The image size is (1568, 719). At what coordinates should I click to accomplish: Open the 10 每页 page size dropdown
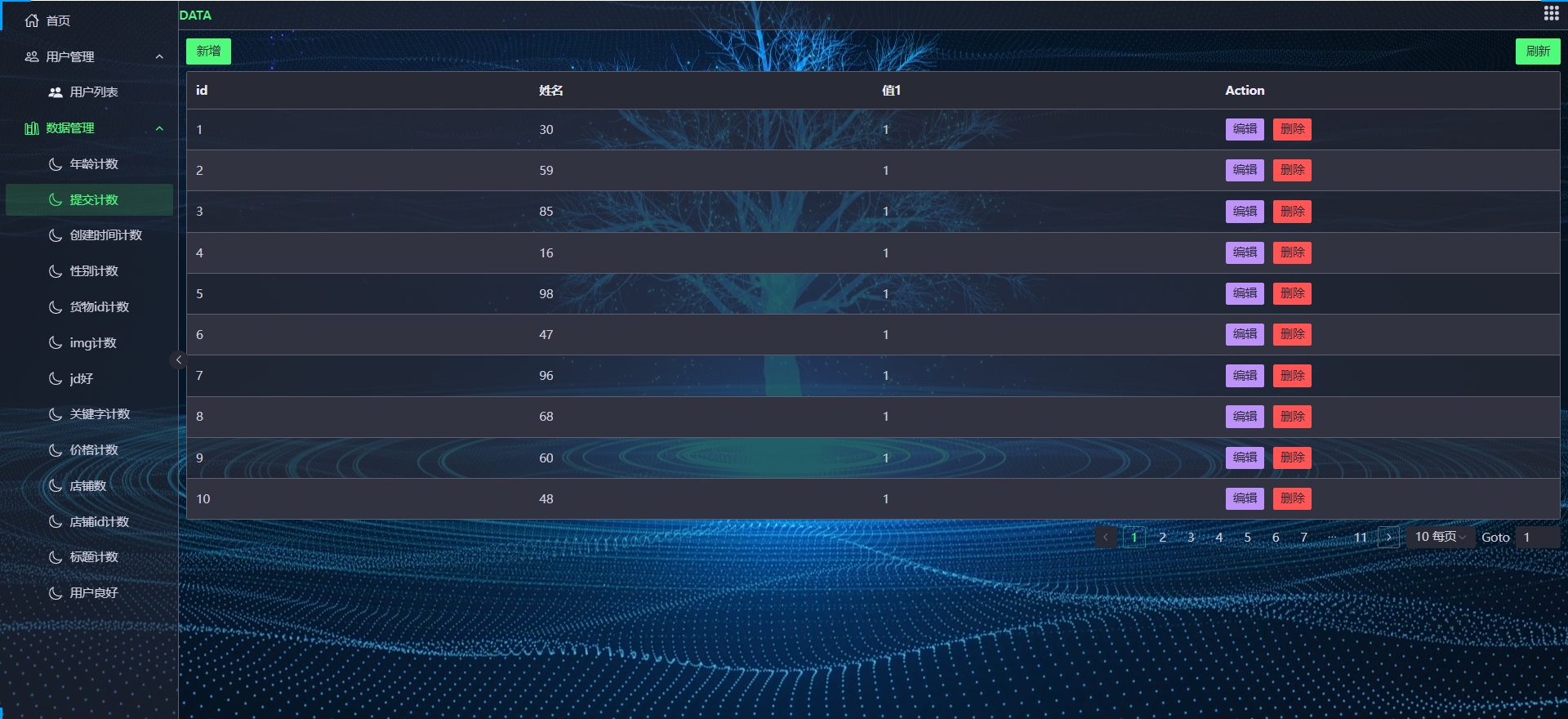1440,537
